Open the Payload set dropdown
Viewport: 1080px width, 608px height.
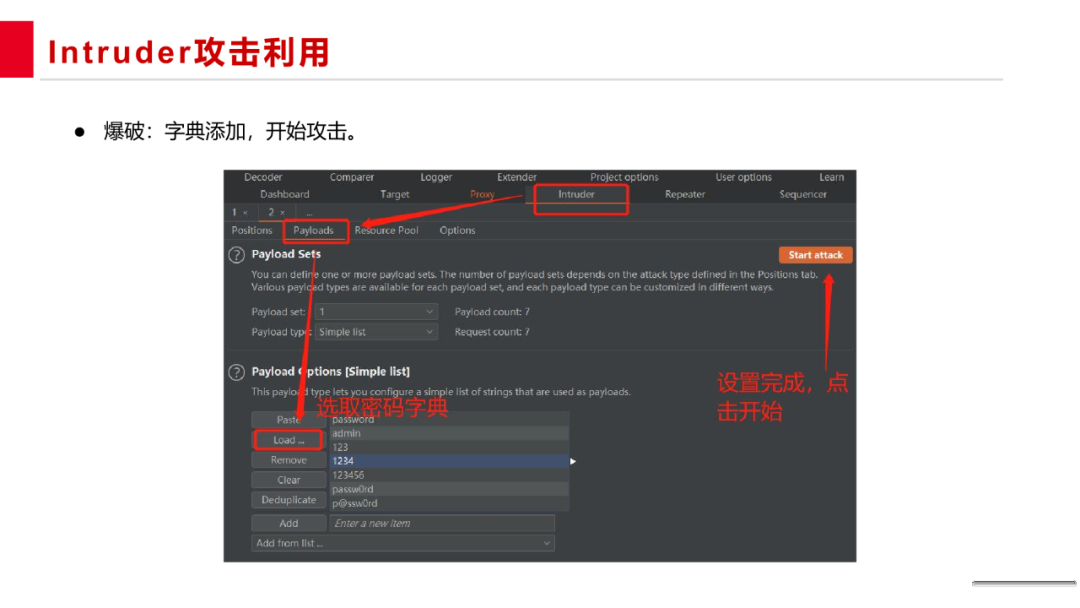click(x=376, y=312)
